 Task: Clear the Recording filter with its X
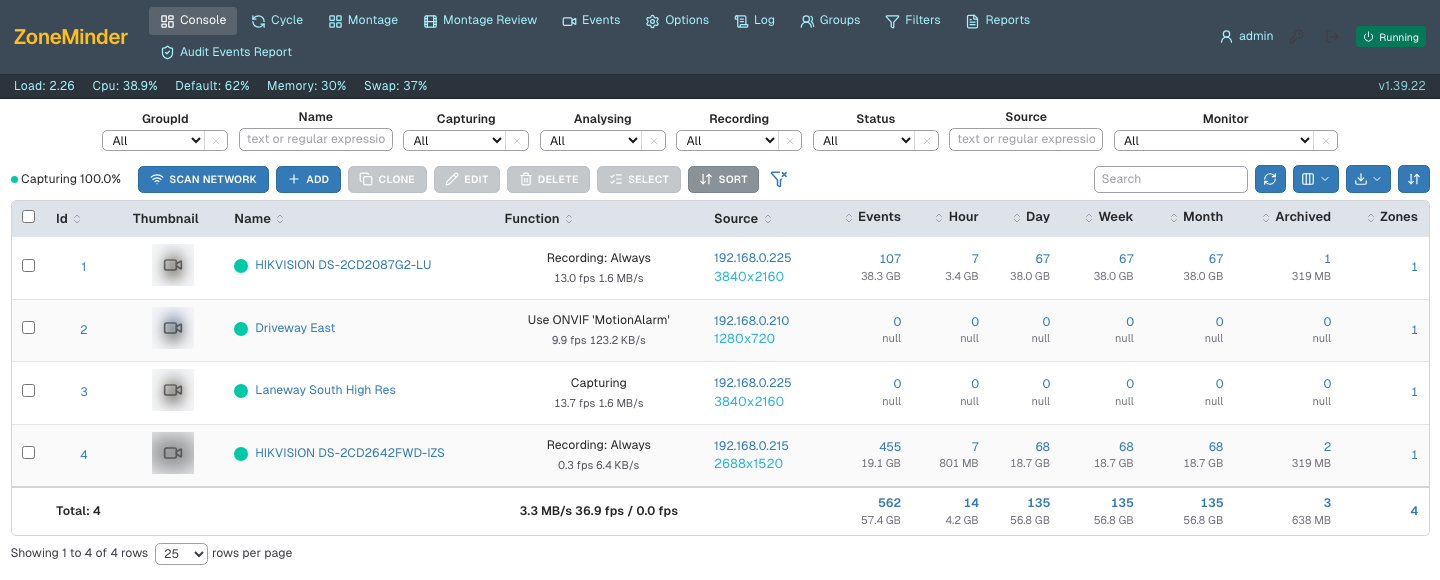(x=790, y=141)
